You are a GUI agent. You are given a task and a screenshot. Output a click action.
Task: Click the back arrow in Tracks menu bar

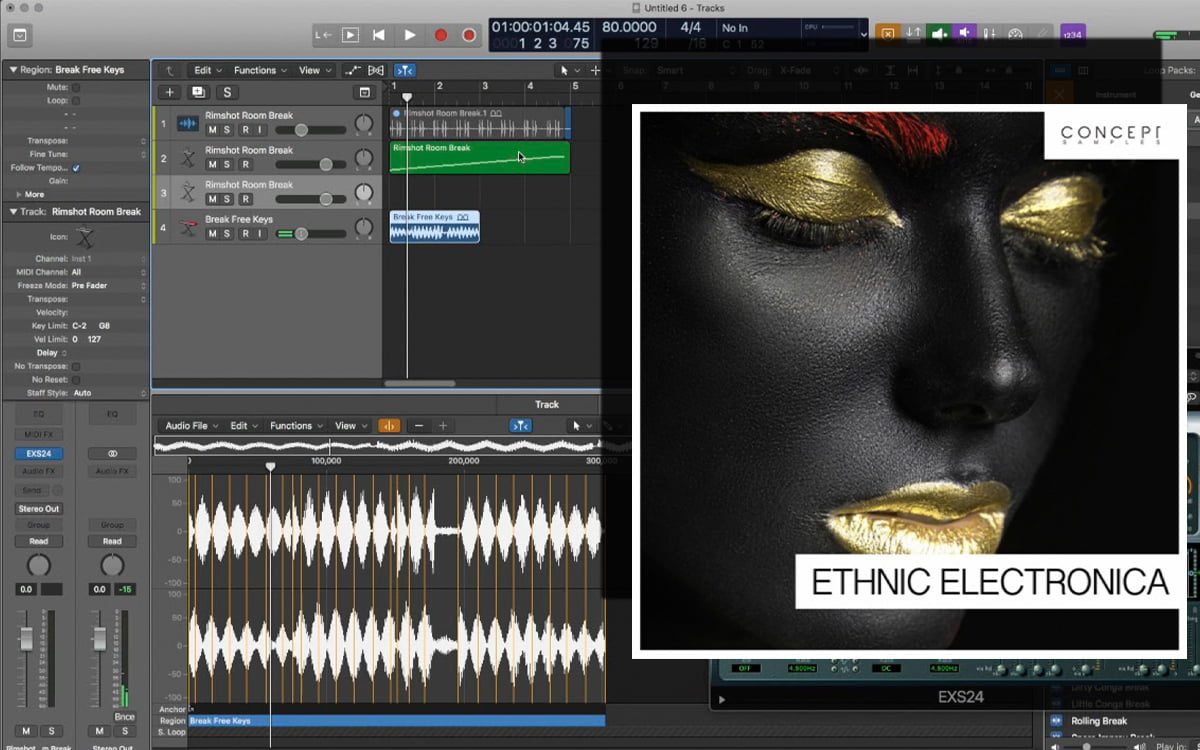tap(170, 70)
